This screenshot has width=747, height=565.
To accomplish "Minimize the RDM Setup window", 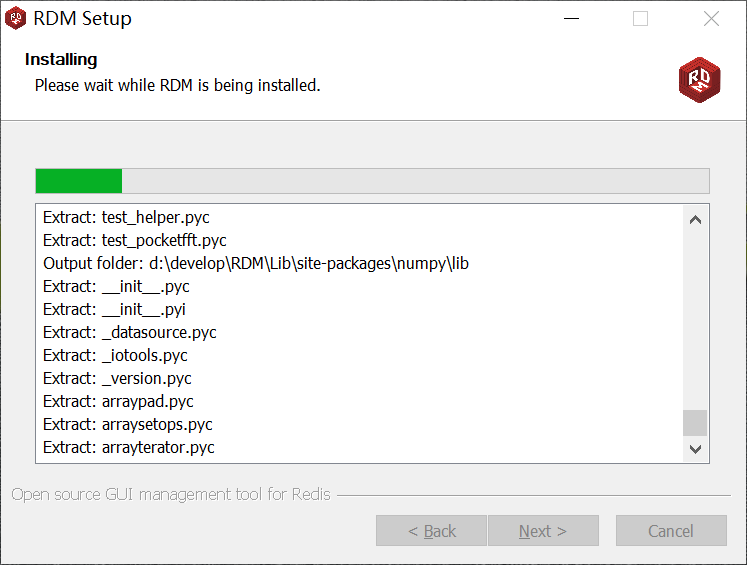I will coord(571,19).
